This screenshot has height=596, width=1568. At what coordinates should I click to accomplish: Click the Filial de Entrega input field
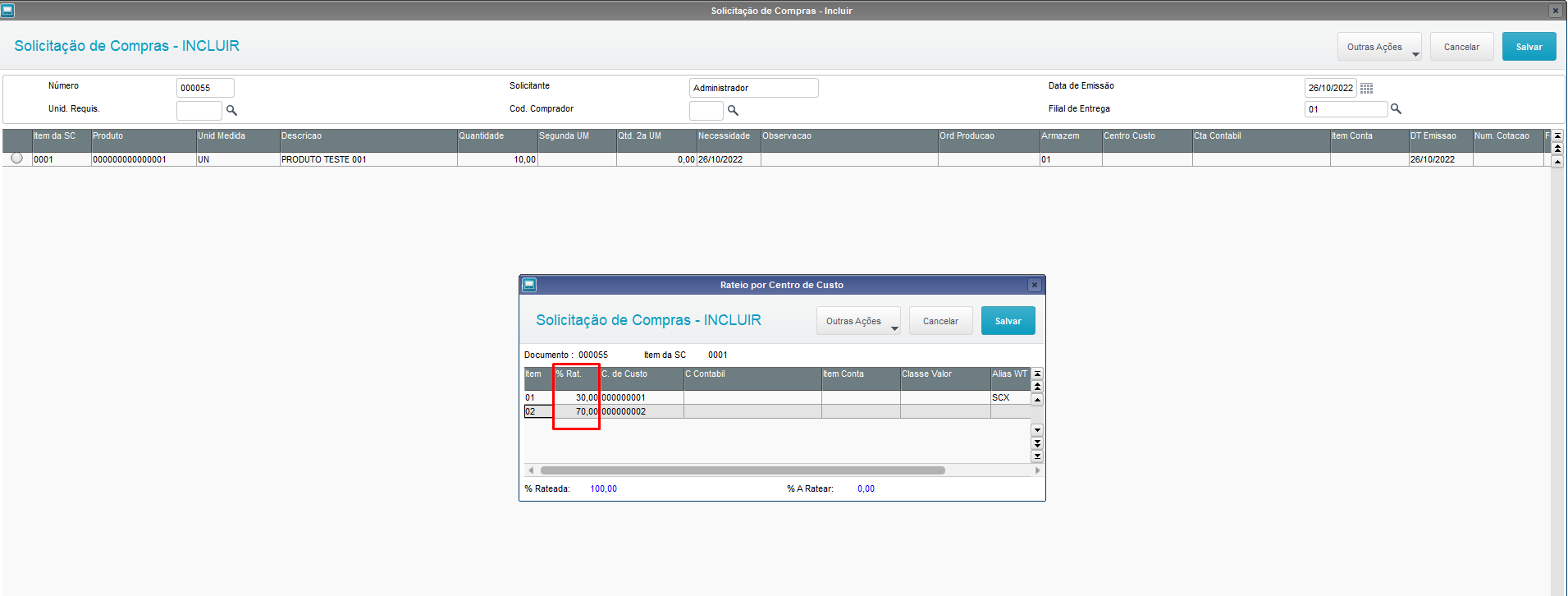(1346, 109)
